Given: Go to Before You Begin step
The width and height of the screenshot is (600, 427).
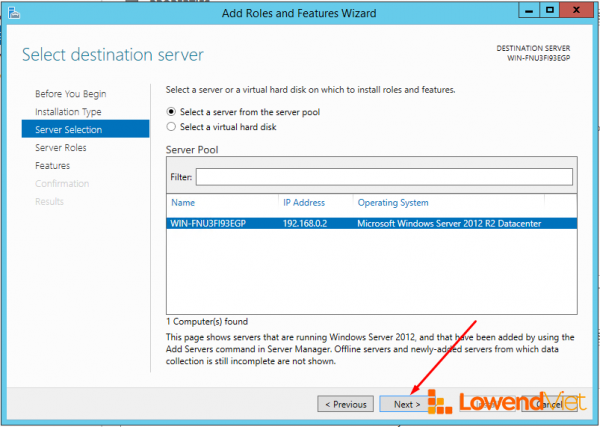Looking at the screenshot, I should click(x=71, y=94).
